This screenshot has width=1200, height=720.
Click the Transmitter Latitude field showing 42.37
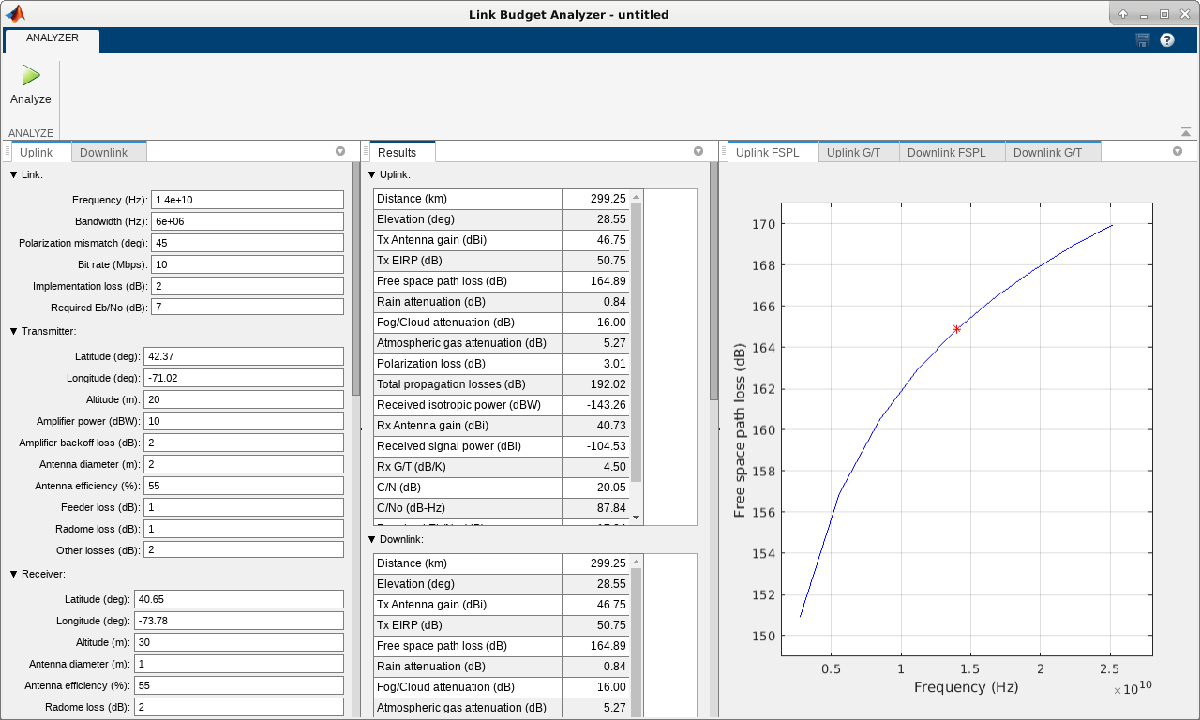point(243,356)
